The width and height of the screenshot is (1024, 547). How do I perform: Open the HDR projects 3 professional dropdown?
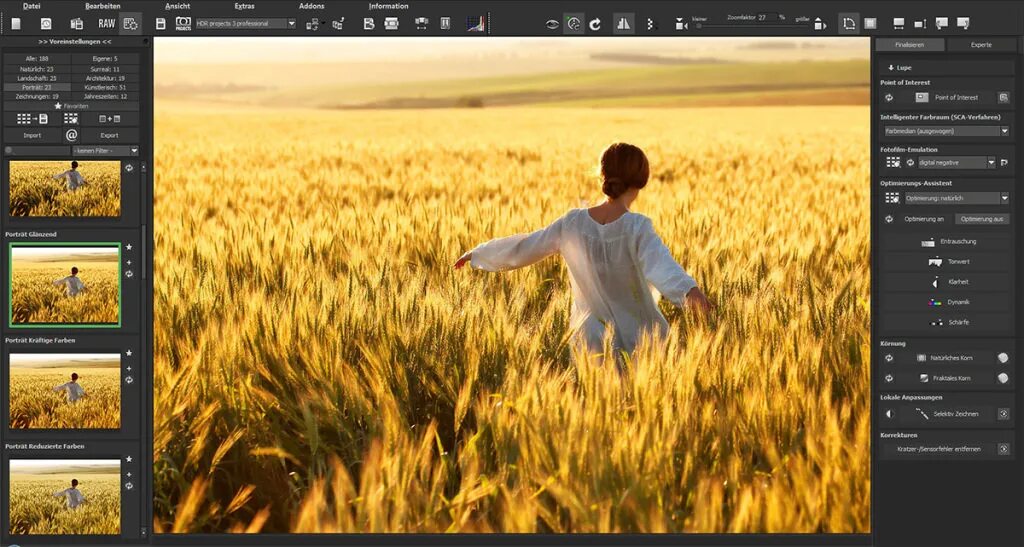pos(246,23)
